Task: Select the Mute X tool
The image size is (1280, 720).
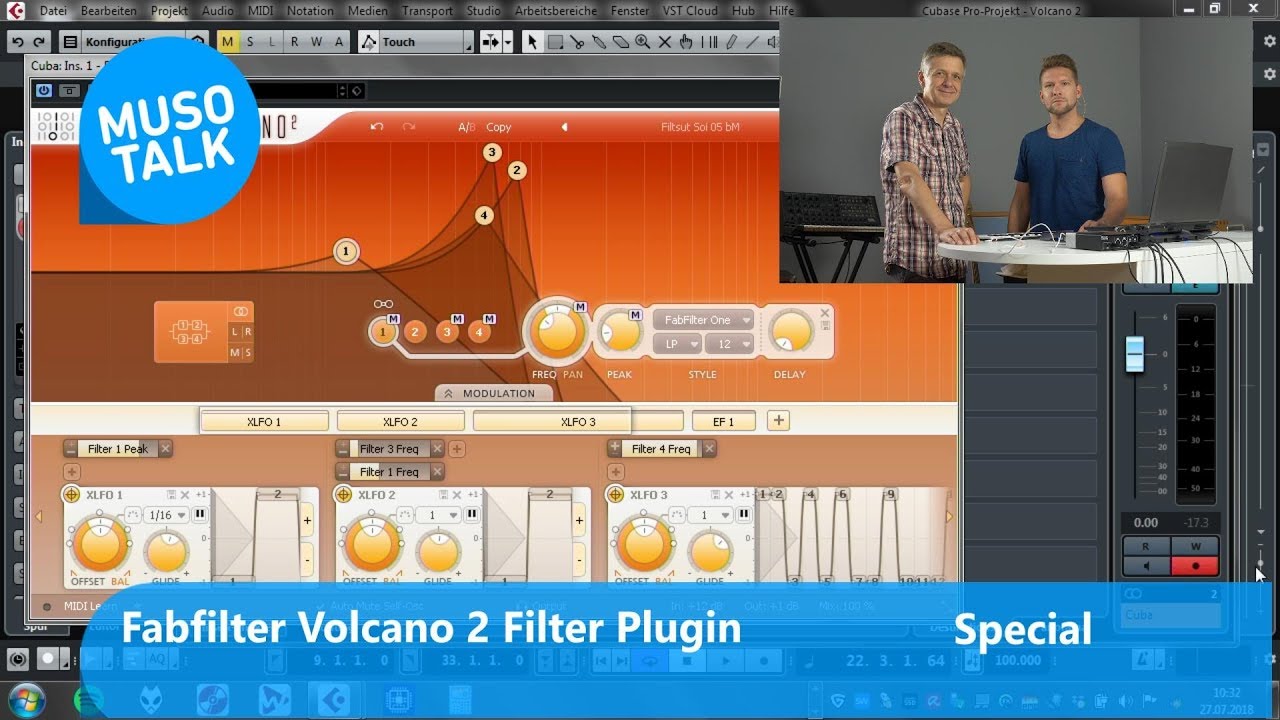Action: coord(665,42)
